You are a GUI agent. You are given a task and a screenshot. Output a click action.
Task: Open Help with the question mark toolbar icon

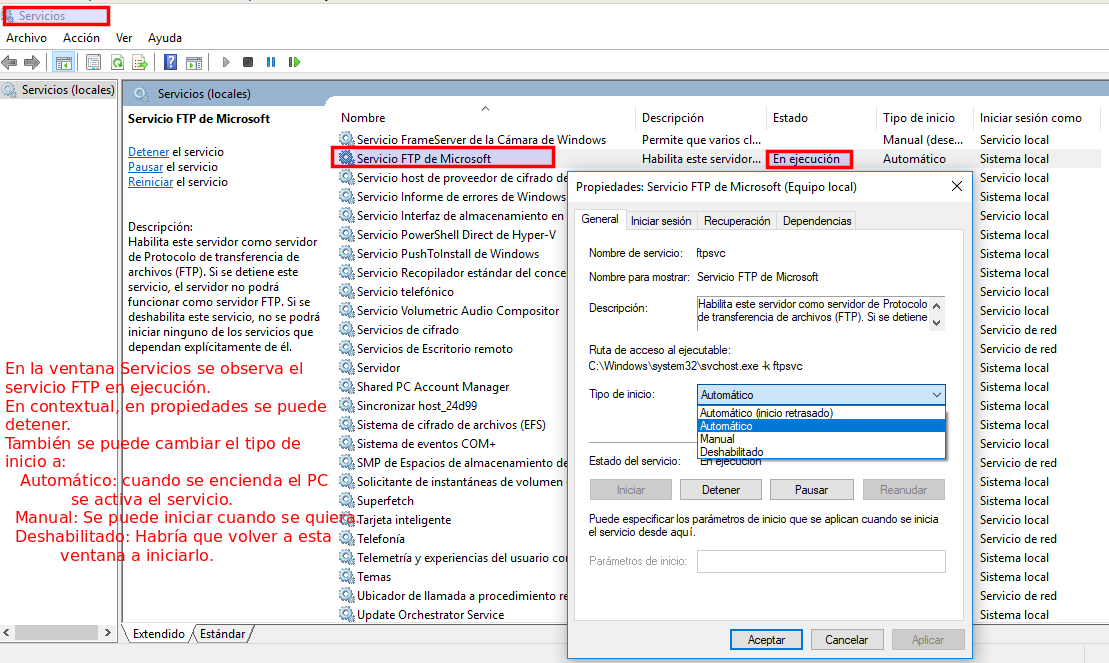170,62
